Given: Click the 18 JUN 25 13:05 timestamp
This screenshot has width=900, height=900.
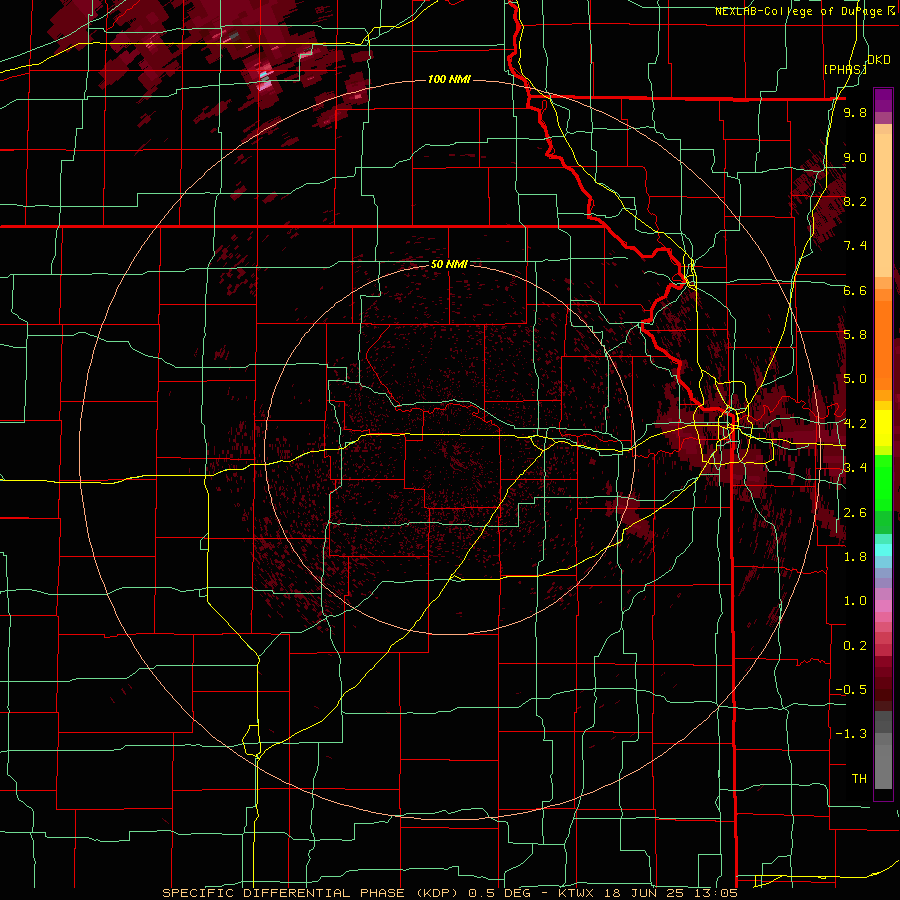Looking at the screenshot, I should [670, 893].
